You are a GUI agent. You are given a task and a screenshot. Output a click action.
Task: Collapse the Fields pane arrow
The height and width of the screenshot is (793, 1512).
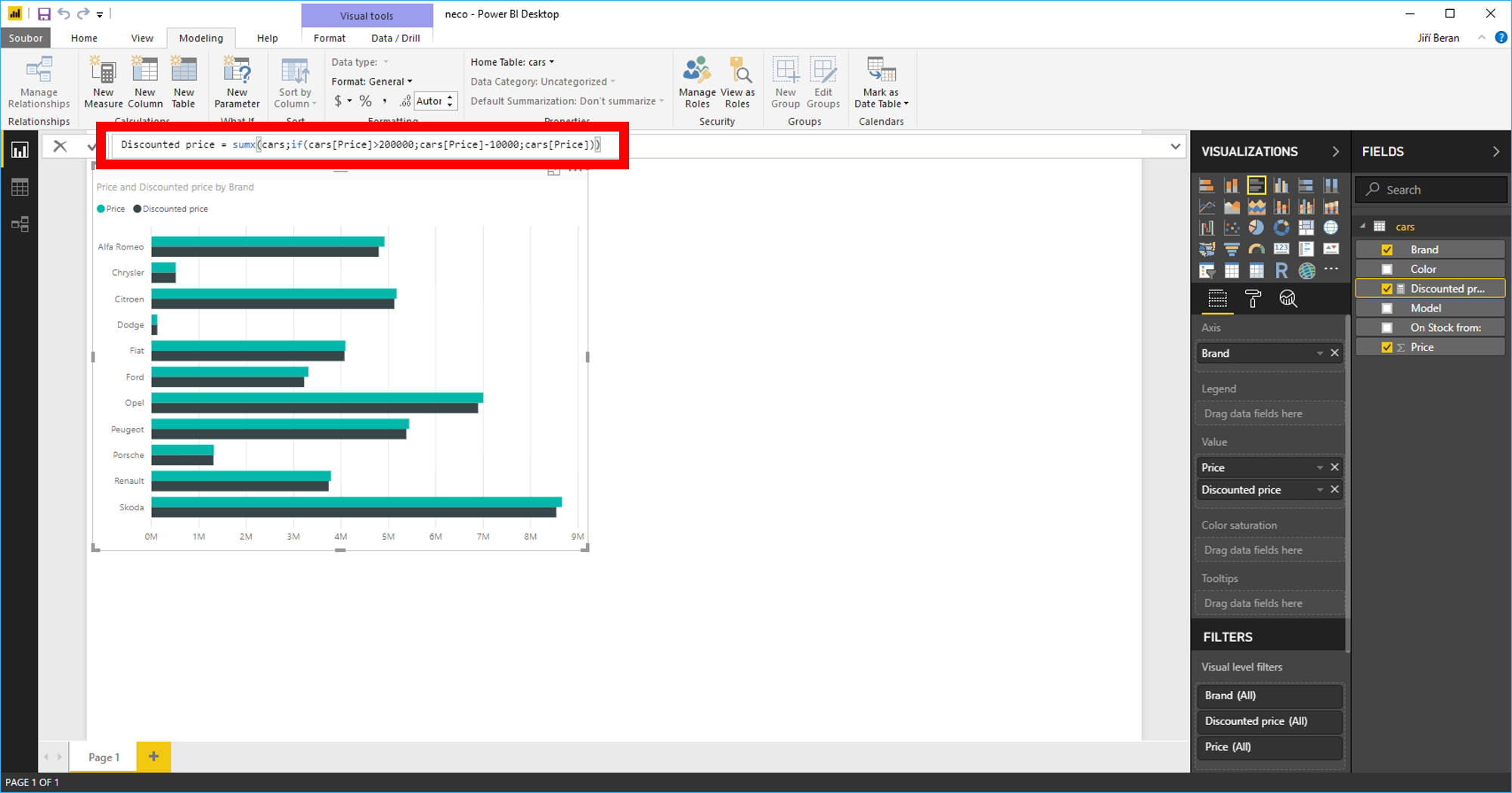click(1495, 151)
